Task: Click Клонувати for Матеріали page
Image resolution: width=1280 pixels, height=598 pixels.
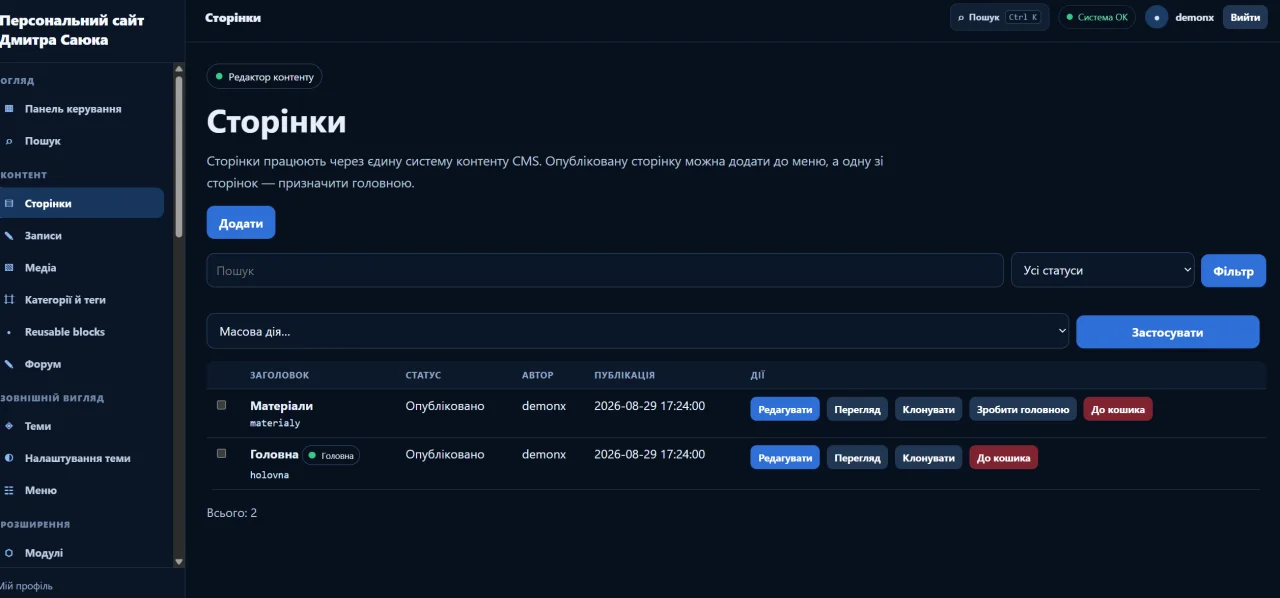Action: tap(928, 409)
